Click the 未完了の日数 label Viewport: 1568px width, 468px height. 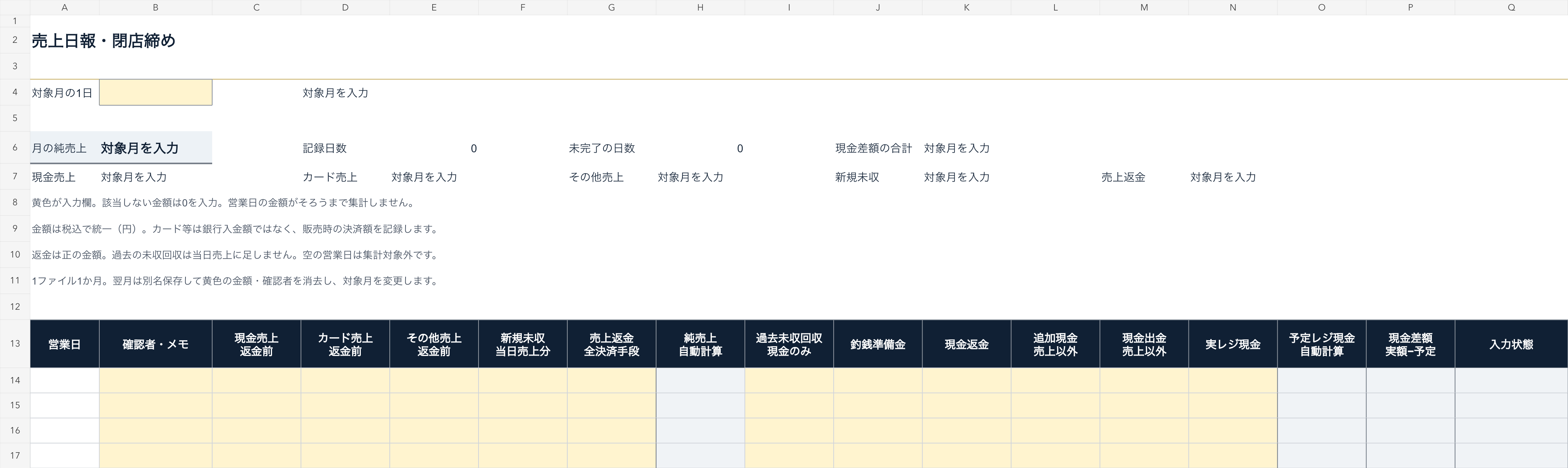602,148
